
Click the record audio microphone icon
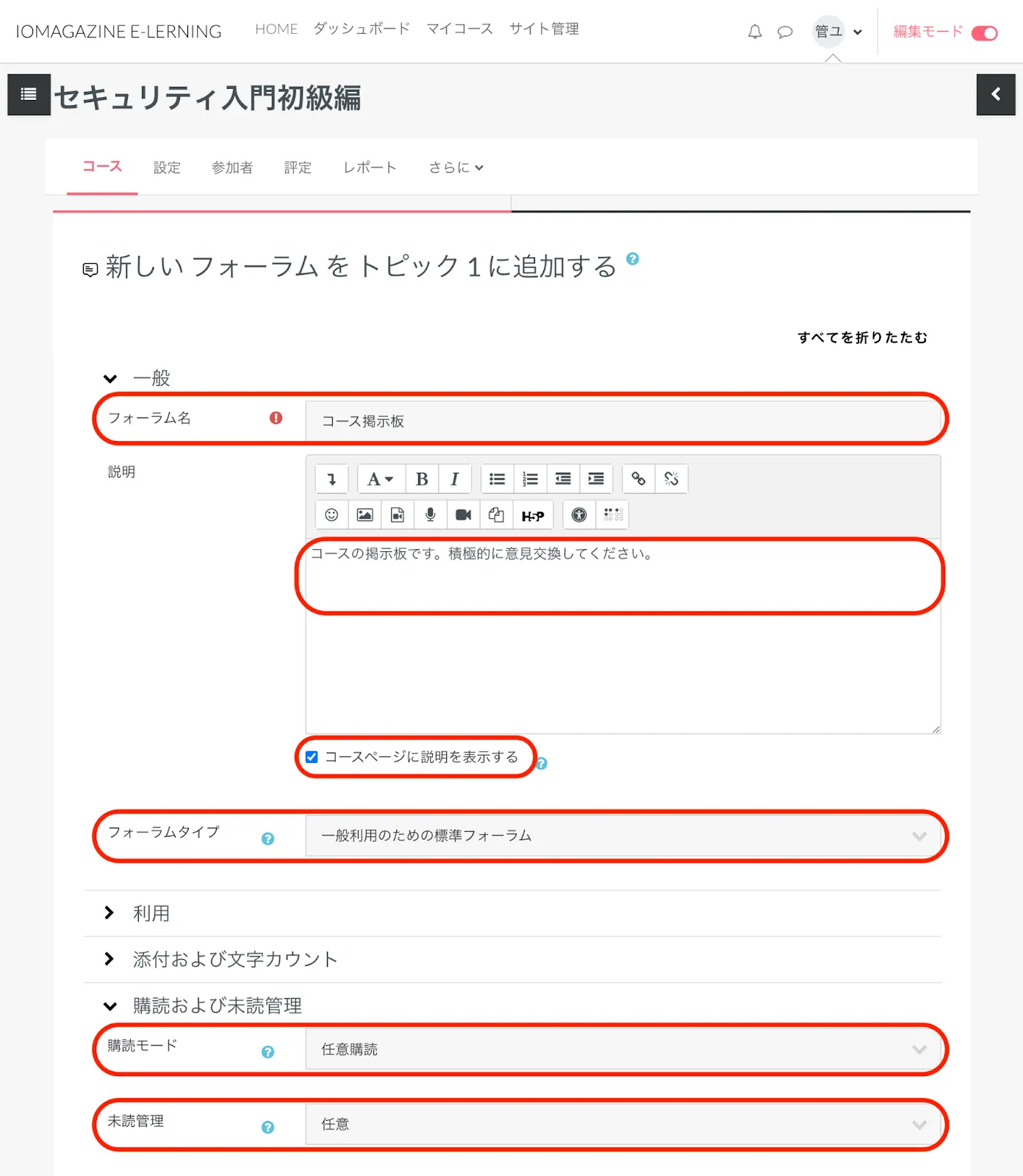pyautogui.click(x=431, y=514)
